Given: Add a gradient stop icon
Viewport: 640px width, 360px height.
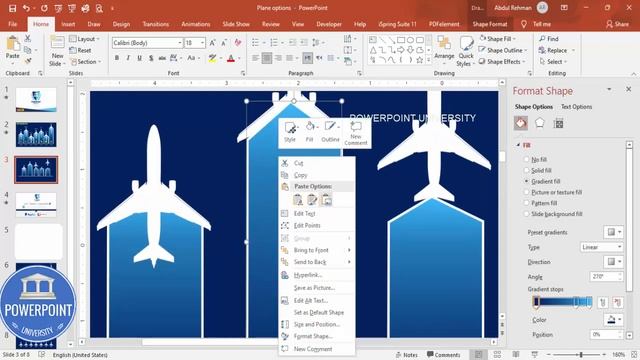Looking at the screenshot, I should (x=603, y=302).
